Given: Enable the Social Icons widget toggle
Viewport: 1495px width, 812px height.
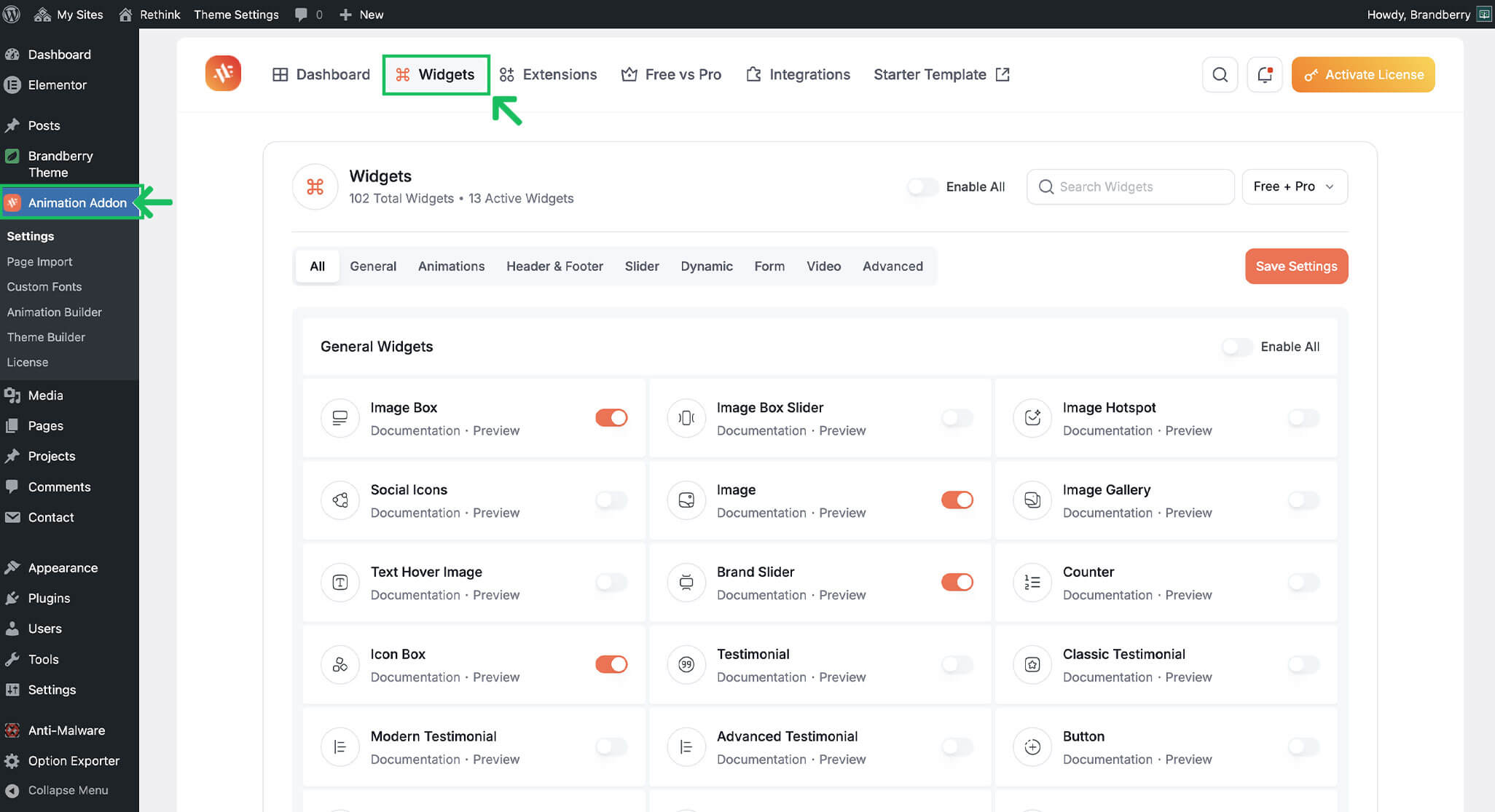Looking at the screenshot, I should (611, 500).
